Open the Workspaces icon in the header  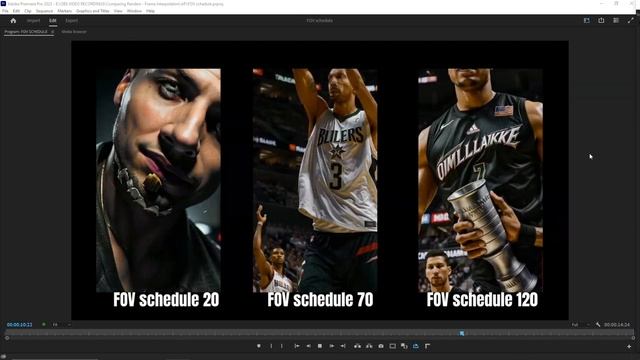coord(587,20)
